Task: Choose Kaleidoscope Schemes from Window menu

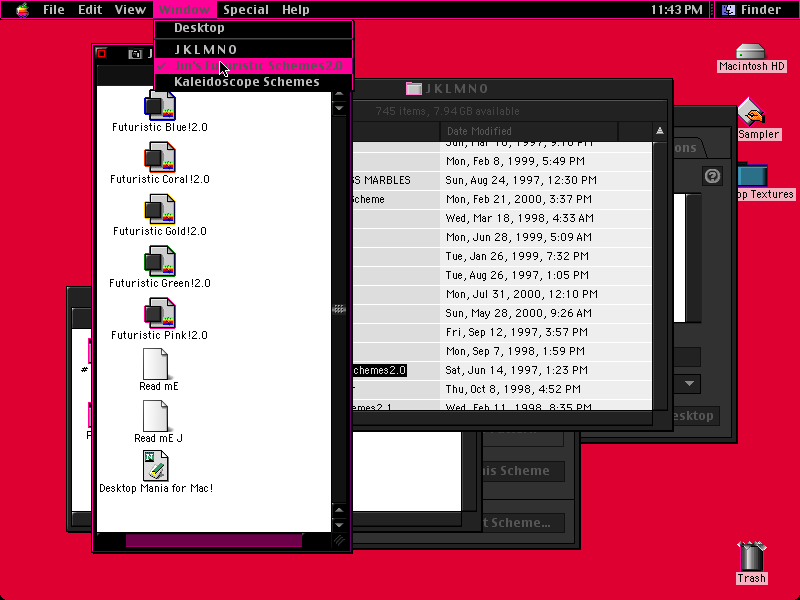Action: point(253,82)
